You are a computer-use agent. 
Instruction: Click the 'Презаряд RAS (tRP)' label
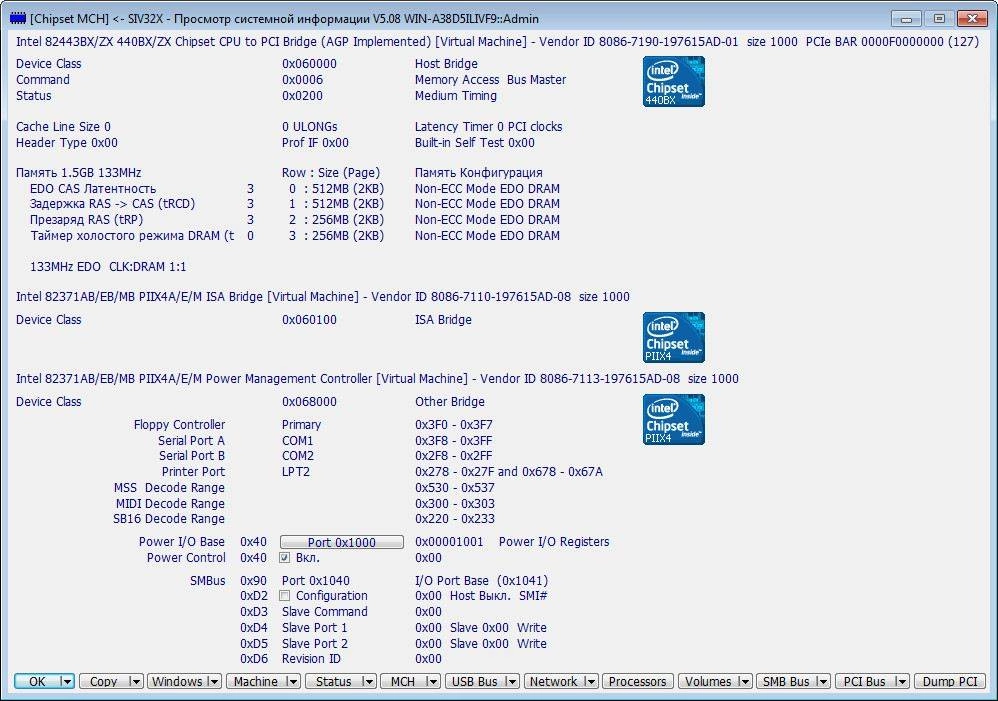[x=87, y=220]
